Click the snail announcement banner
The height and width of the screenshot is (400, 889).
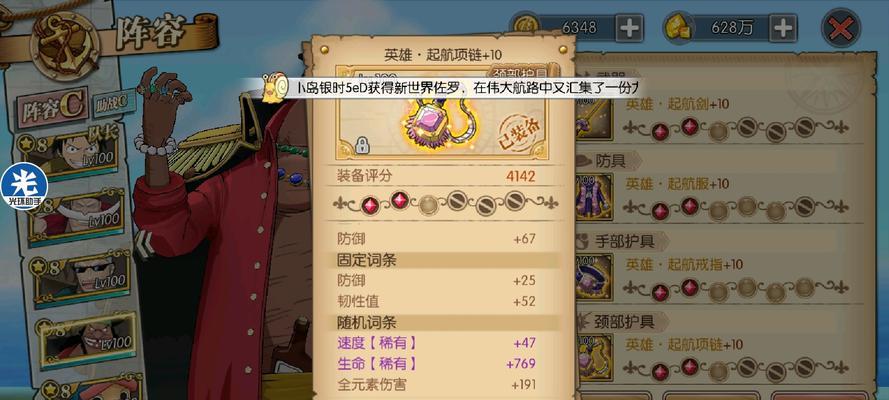pyautogui.click(x=445, y=88)
